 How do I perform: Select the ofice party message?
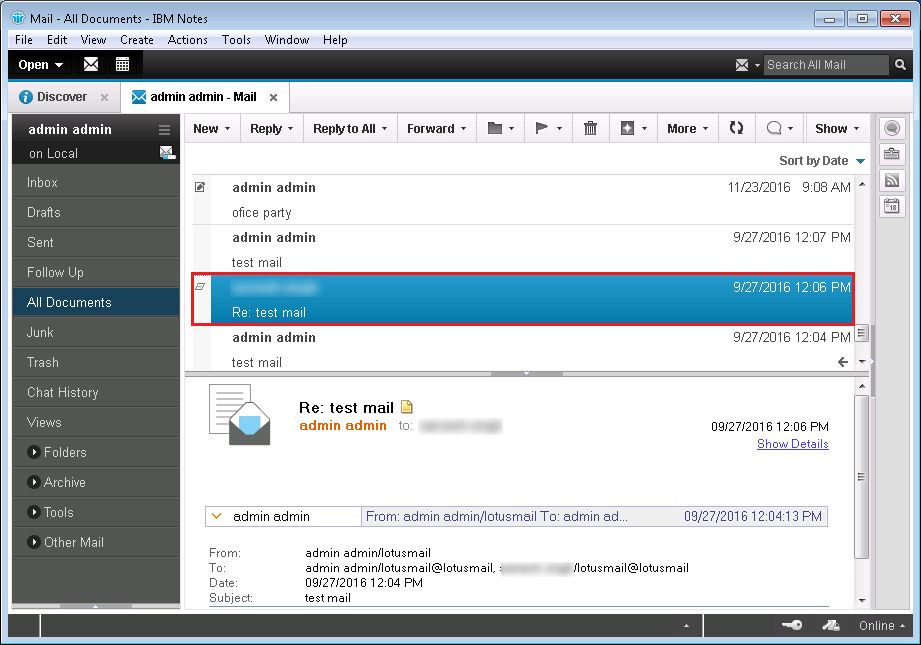click(x=523, y=200)
